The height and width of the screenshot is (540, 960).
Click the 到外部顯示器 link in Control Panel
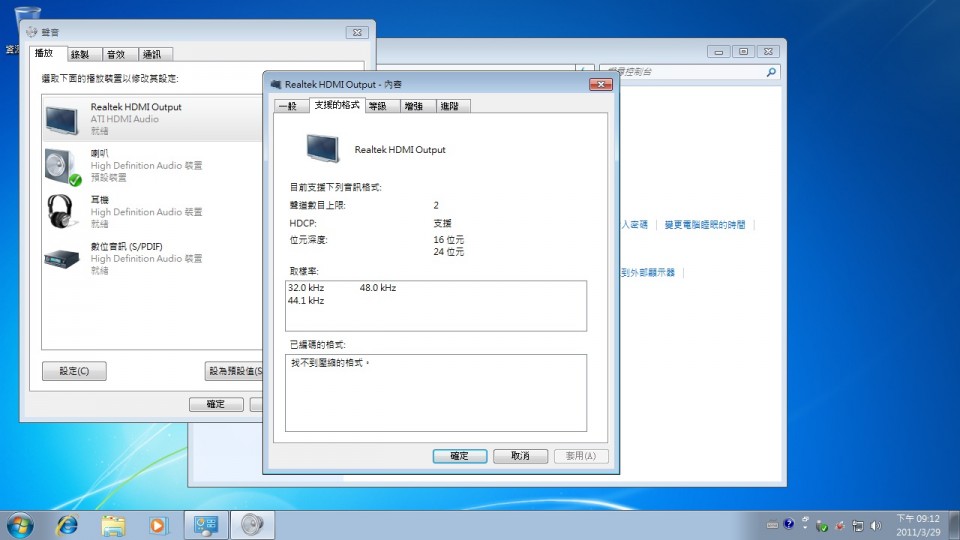(x=648, y=272)
